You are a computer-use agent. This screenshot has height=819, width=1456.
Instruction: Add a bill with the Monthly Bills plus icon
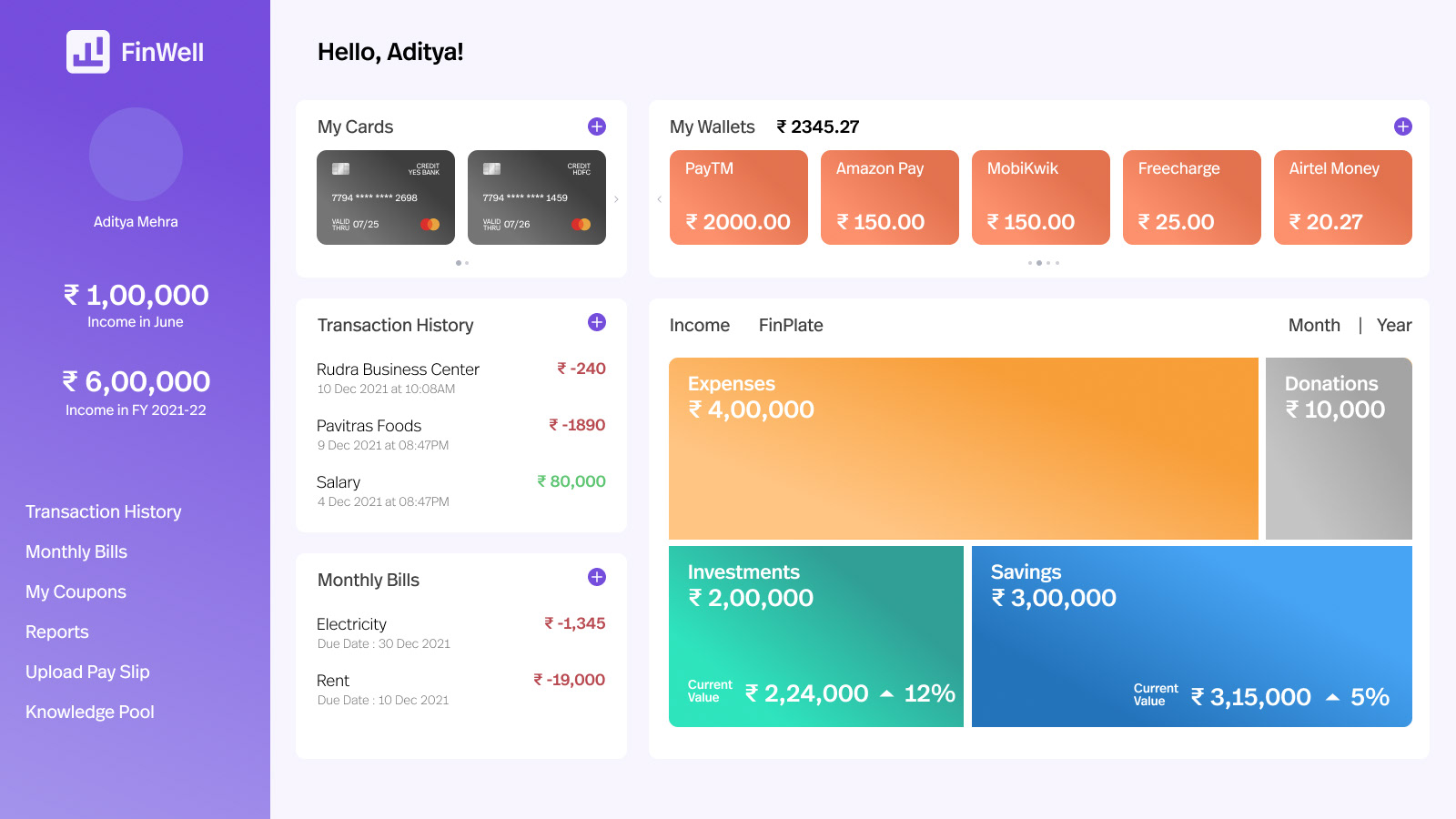[597, 577]
